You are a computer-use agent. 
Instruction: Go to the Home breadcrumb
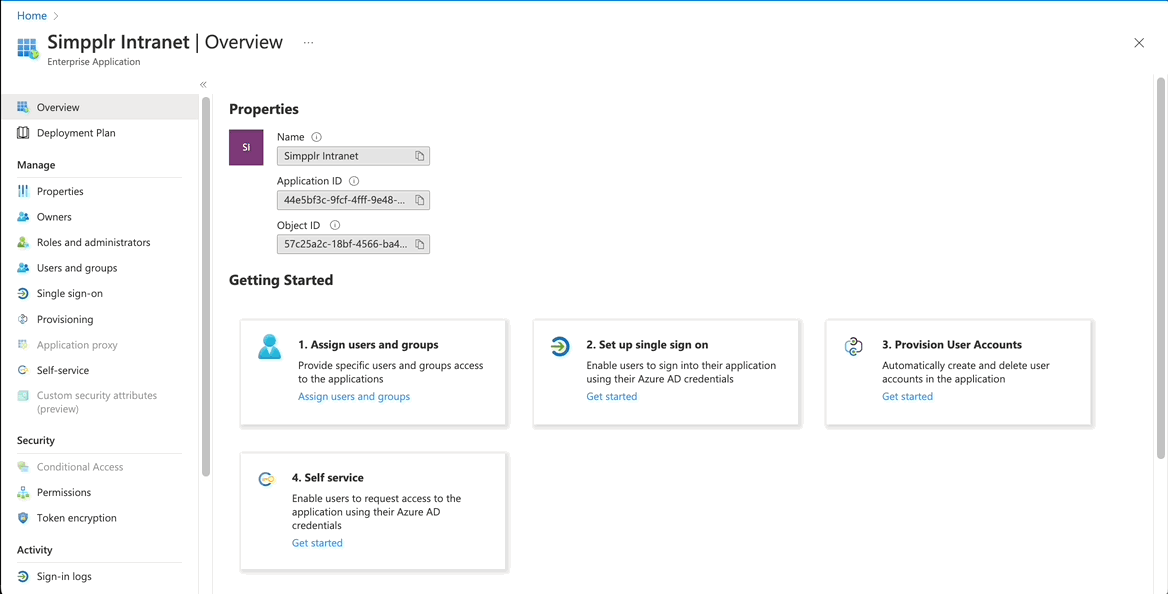click(x=32, y=16)
